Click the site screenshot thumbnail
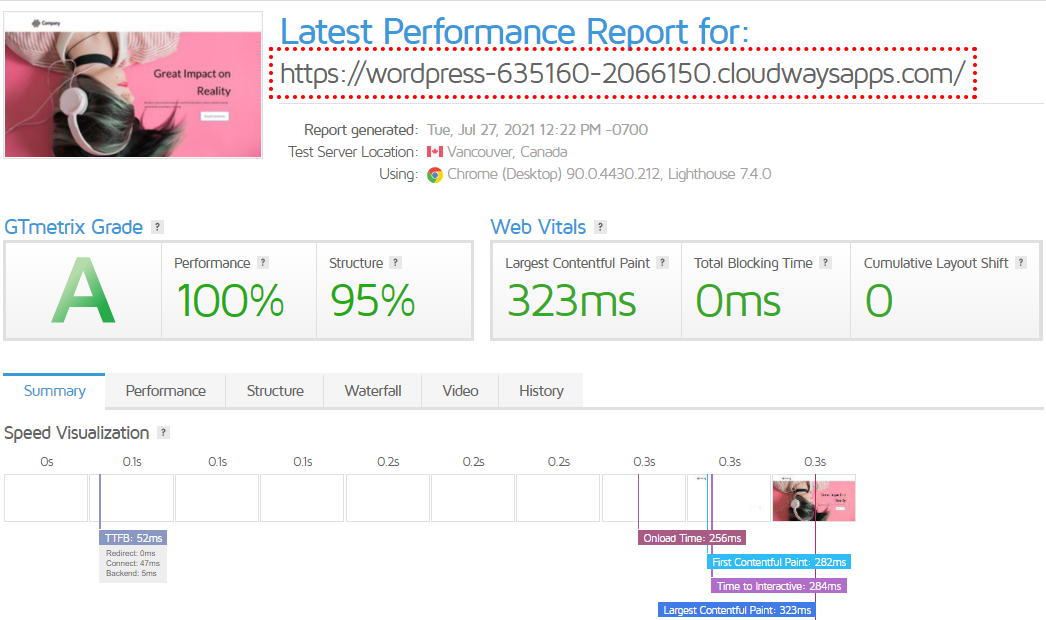Image resolution: width=1046 pixels, height=620 pixels. 133,85
